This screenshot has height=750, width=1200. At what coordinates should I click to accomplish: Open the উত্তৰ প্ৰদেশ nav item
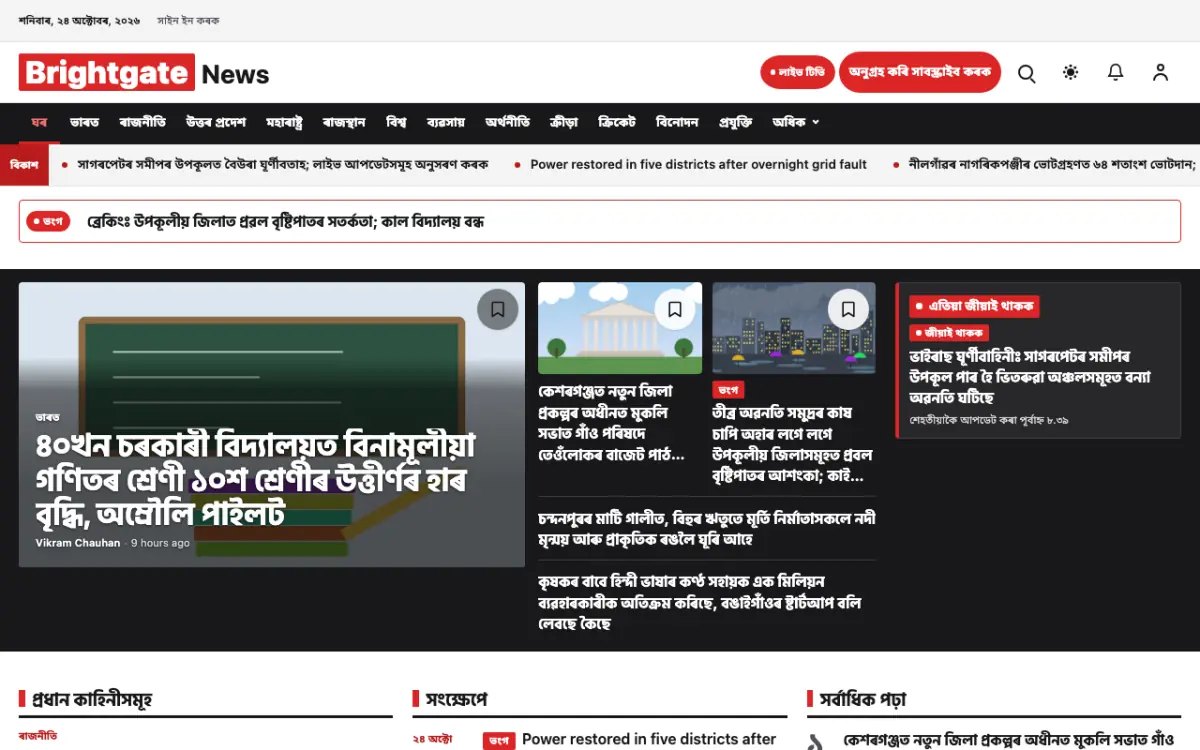pos(216,122)
